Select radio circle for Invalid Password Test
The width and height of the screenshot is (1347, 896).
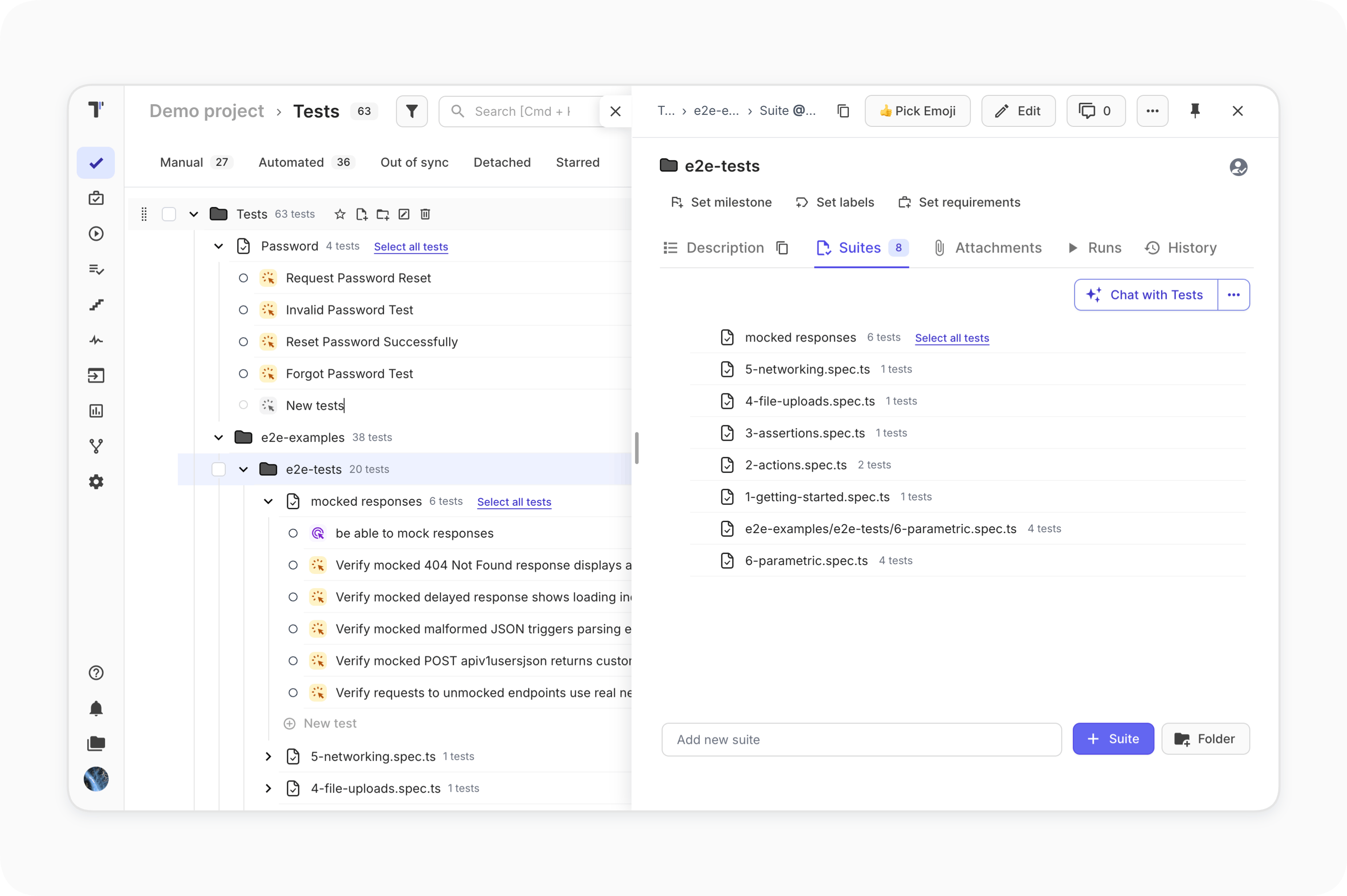[243, 310]
